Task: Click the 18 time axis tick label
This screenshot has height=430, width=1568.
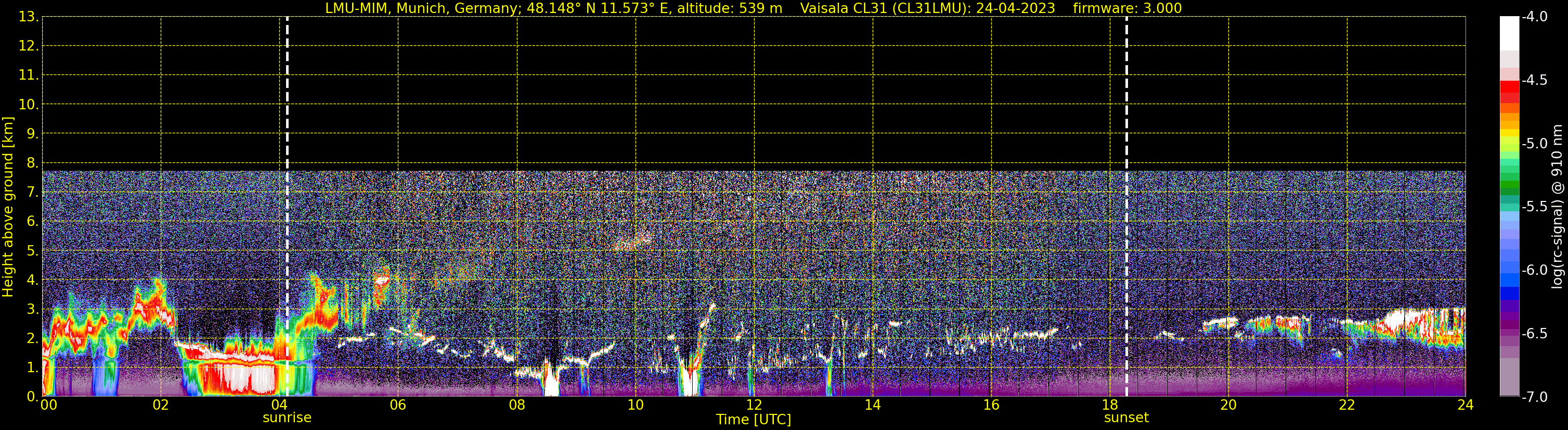Action: pyautogui.click(x=1110, y=404)
